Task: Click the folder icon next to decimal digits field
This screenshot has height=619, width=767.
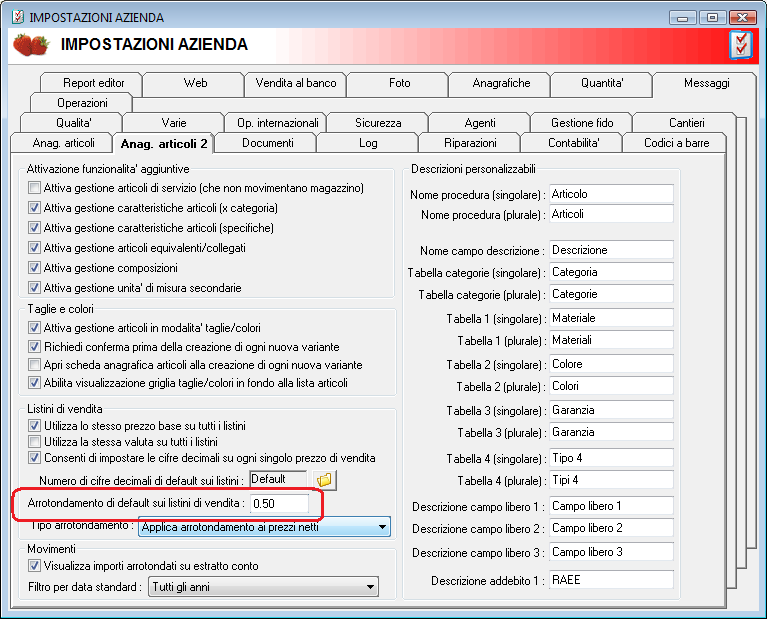Action: pos(324,480)
